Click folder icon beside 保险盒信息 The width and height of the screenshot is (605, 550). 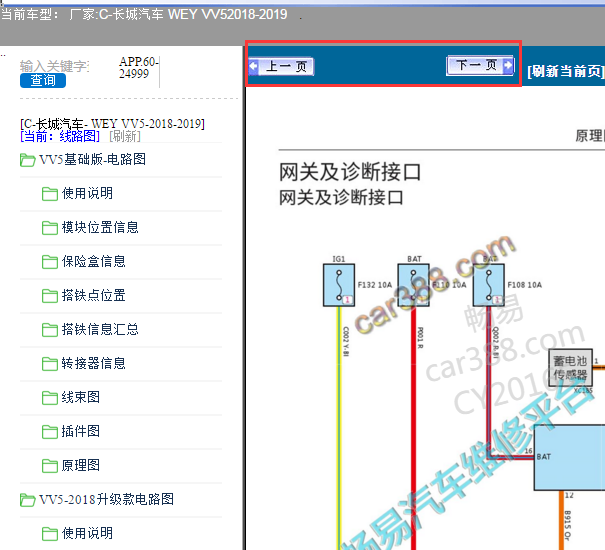pyautogui.click(x=50, y=262)
